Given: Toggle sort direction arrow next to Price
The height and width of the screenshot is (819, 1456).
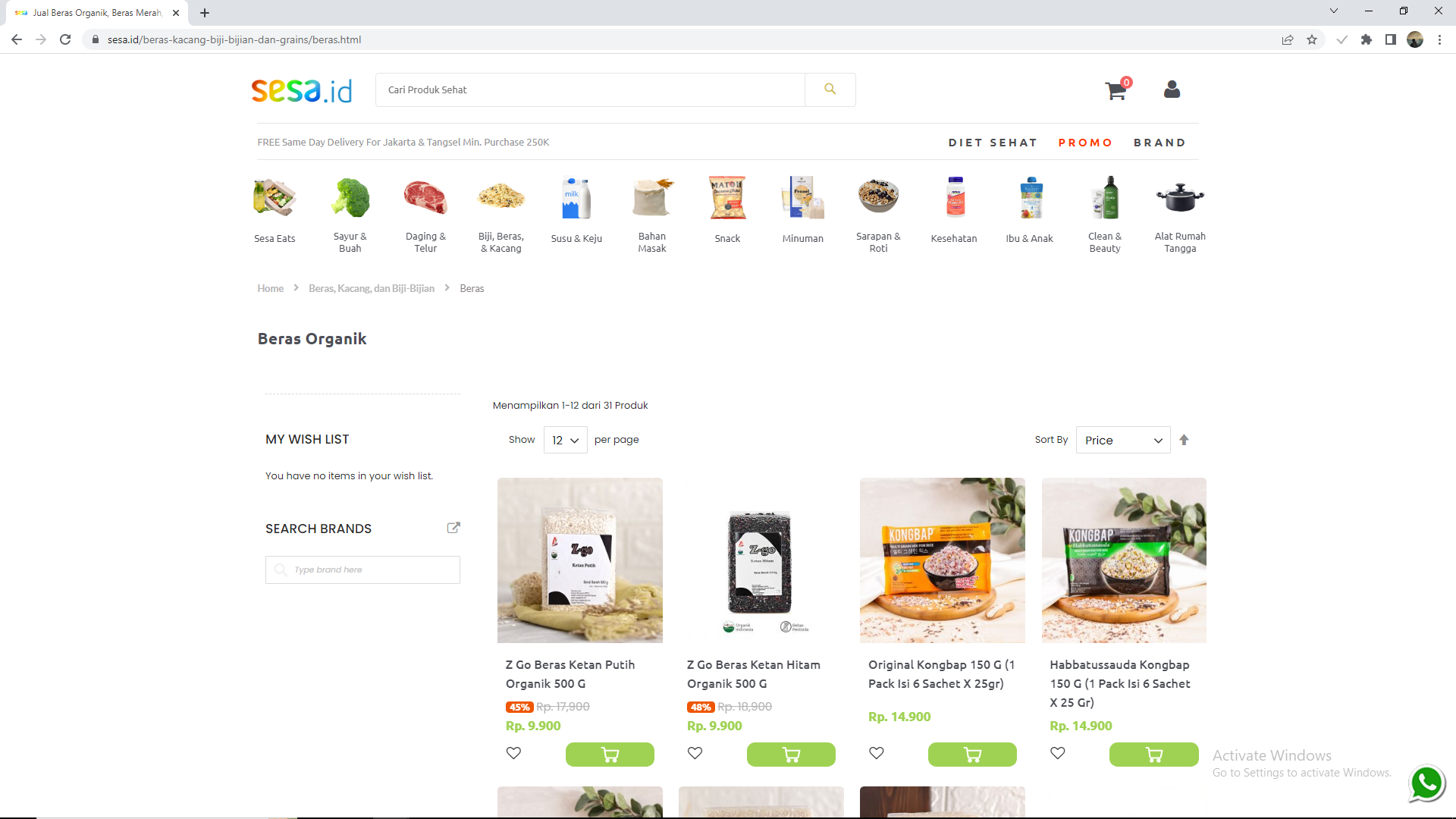Looking at the screenshot, I should pos(1184,440).
